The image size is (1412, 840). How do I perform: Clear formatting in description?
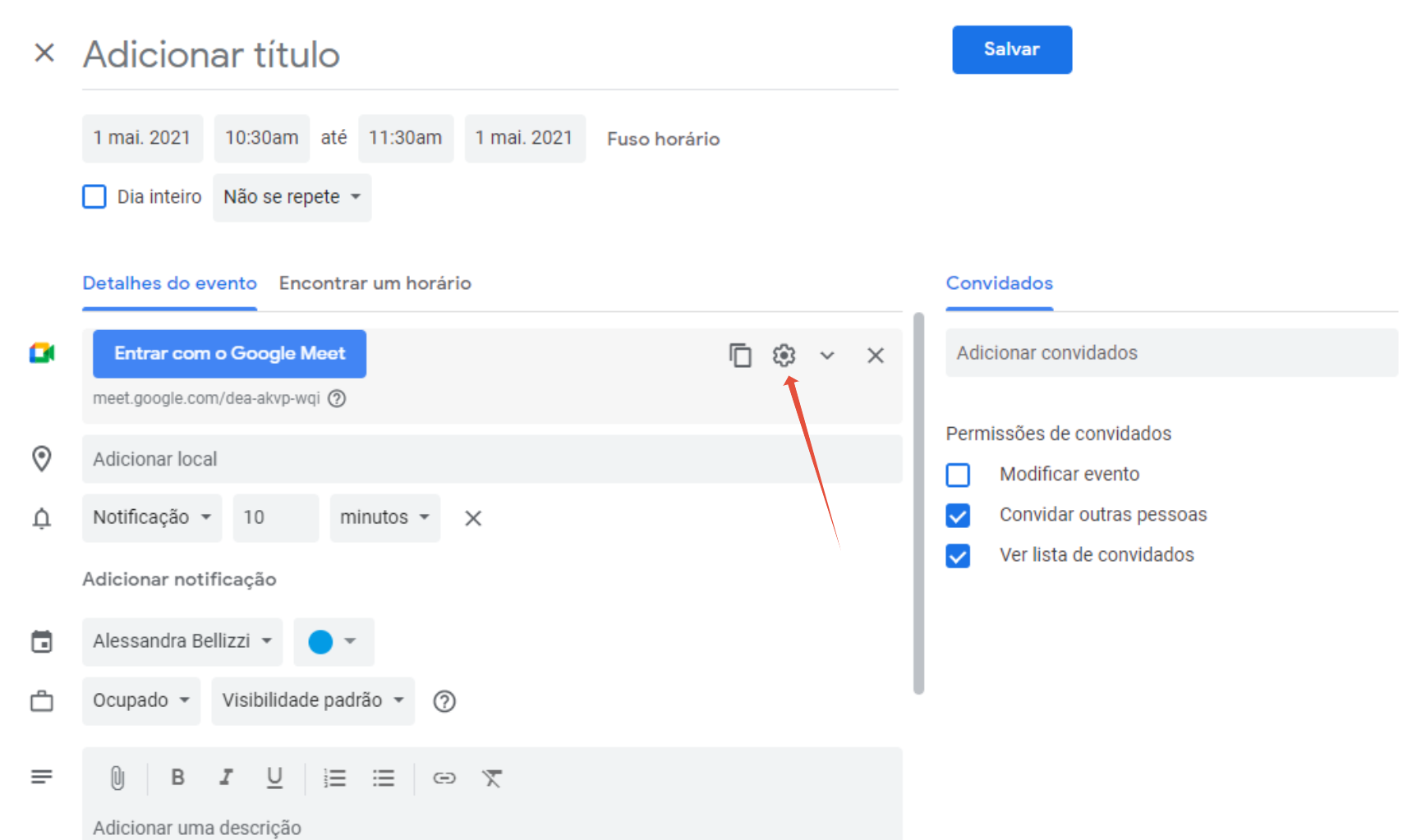click(x=492, y=778)
